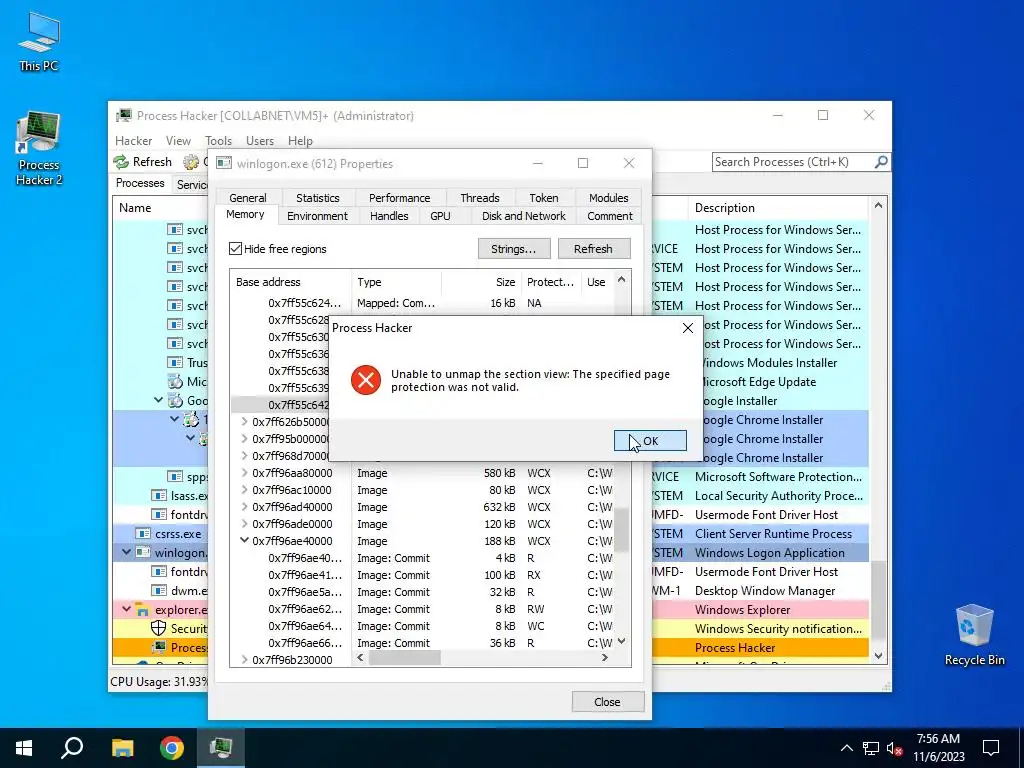Expand the 0x7ff96b230000 memory region
1024x768 pixels.
point(244,660)
